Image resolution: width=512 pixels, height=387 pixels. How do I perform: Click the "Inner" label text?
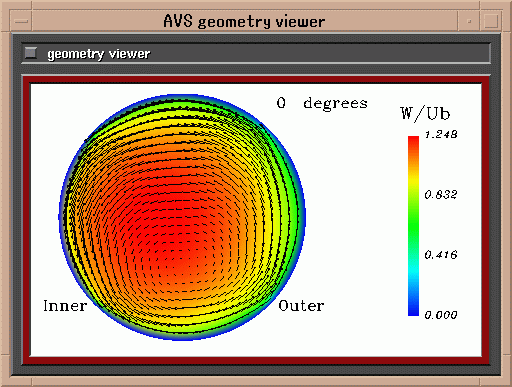coord(65,306)
